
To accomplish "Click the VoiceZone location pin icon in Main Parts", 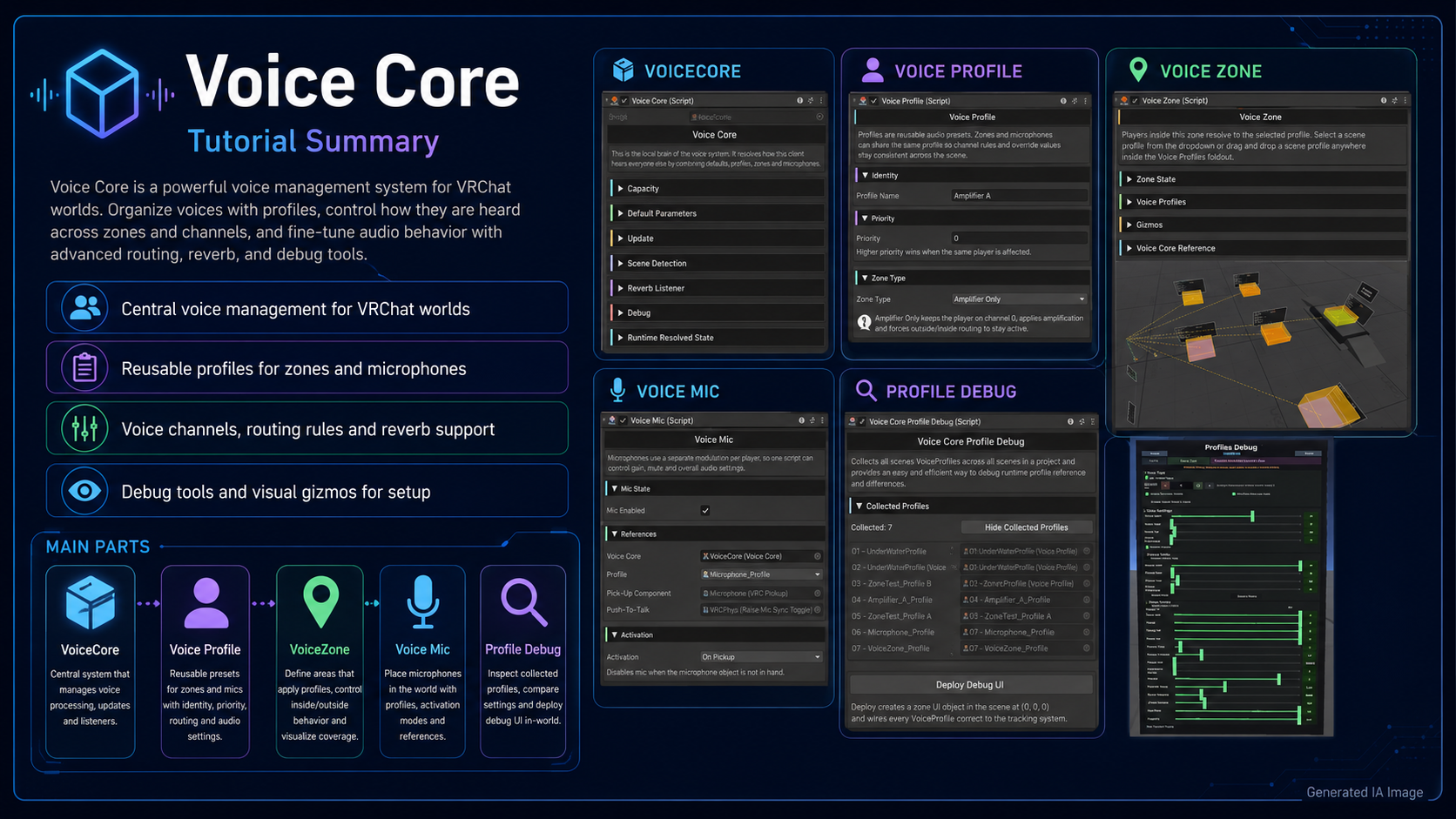I will point(320,602).
